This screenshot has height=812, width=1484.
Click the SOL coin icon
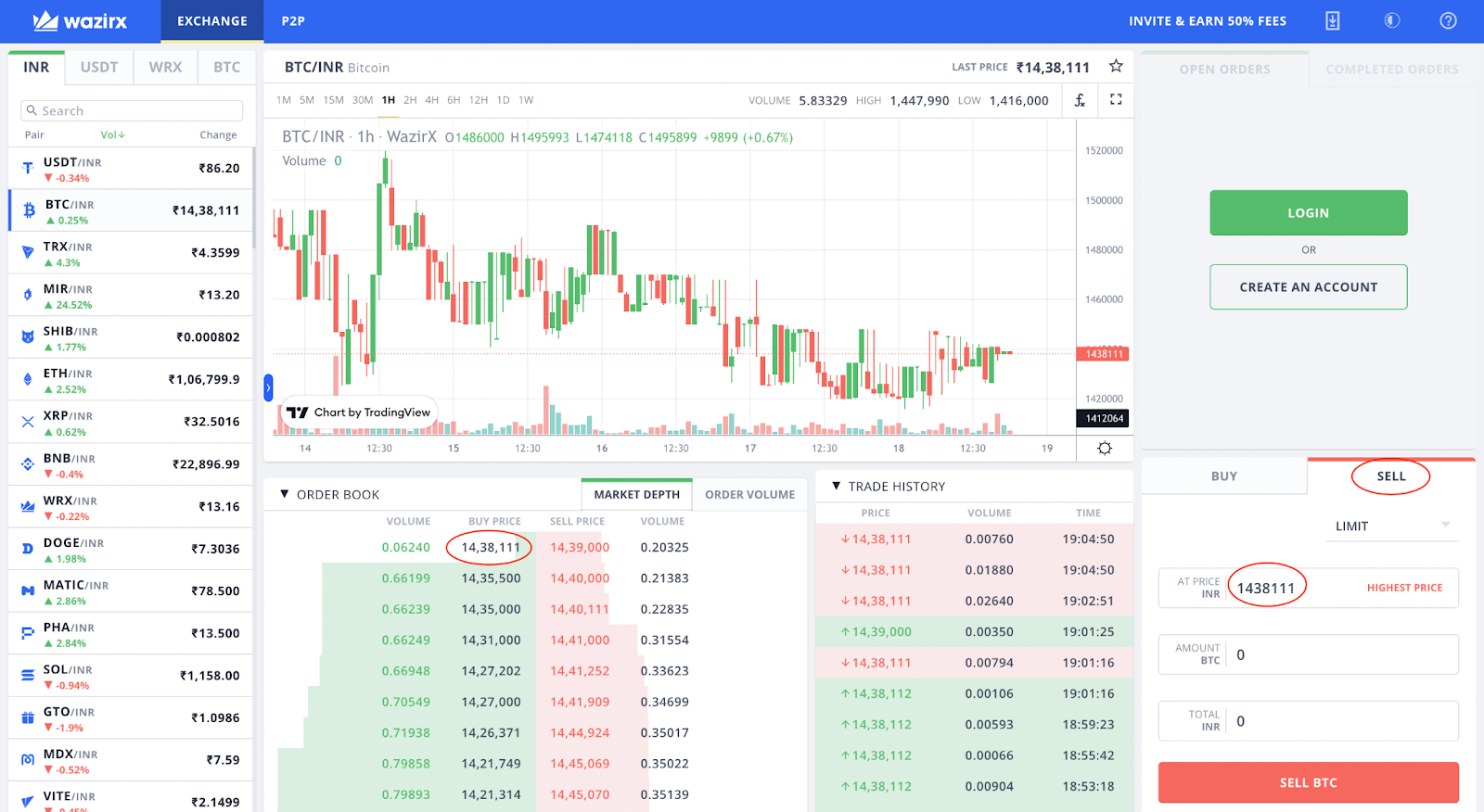tap(28, 676)
